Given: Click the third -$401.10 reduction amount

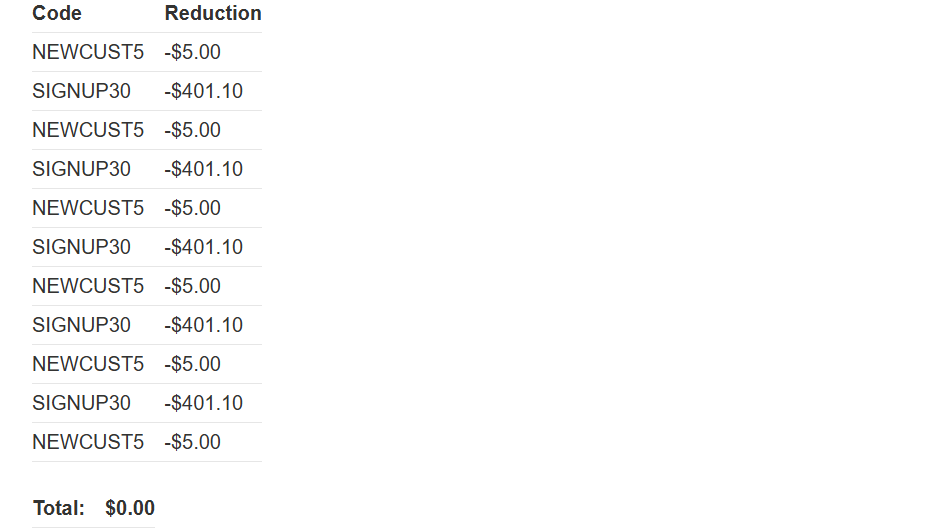Looking at the screenshot, I should [x=204, y=247].
